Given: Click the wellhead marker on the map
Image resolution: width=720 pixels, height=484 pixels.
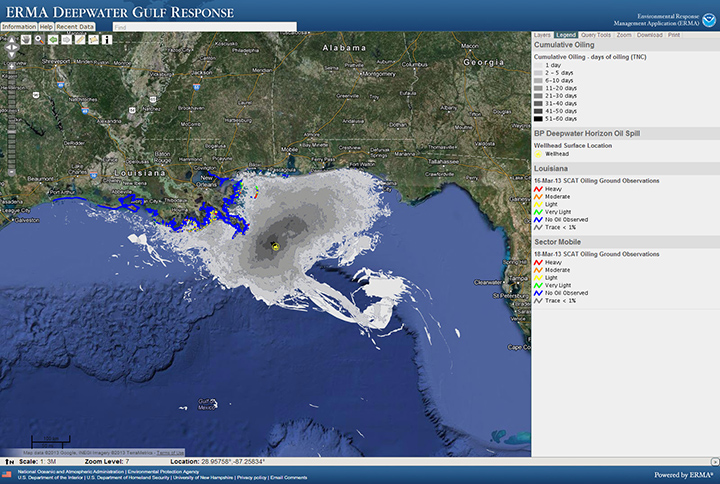Looking at the screenshot, I should pyautogui.click(x=276, y=247).
